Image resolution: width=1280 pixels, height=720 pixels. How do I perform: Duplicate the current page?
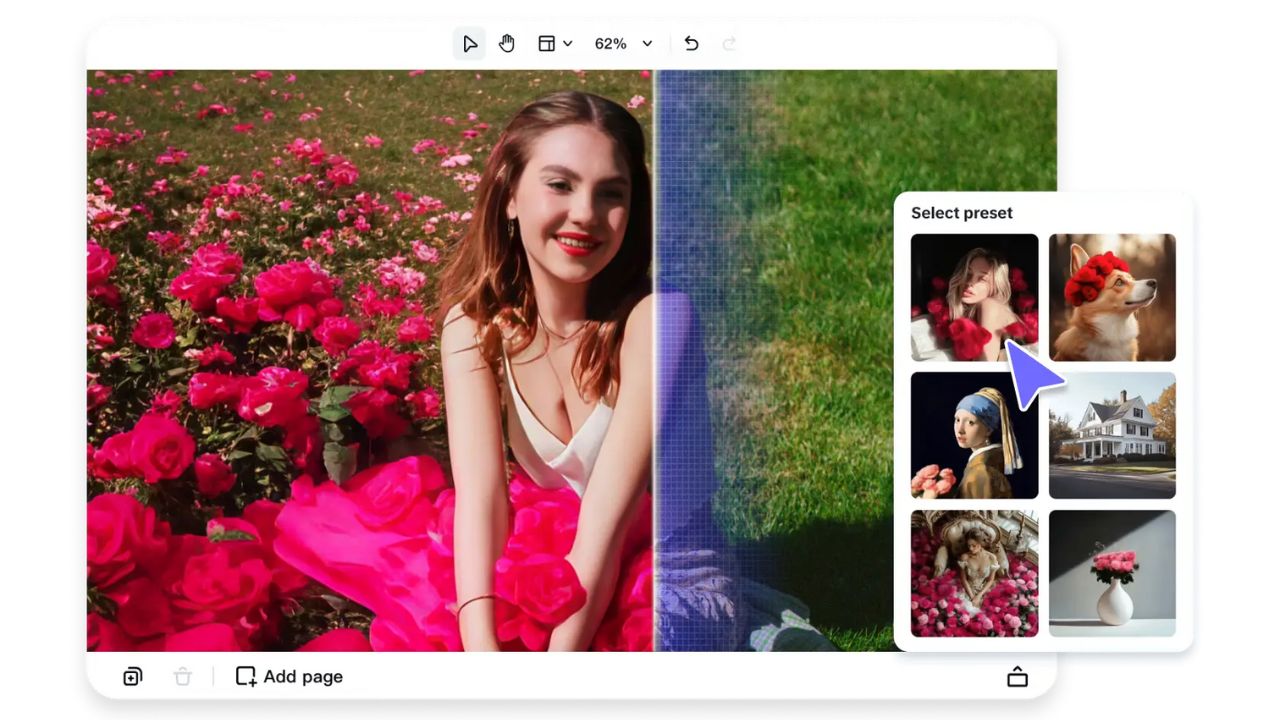coord(132,677)
